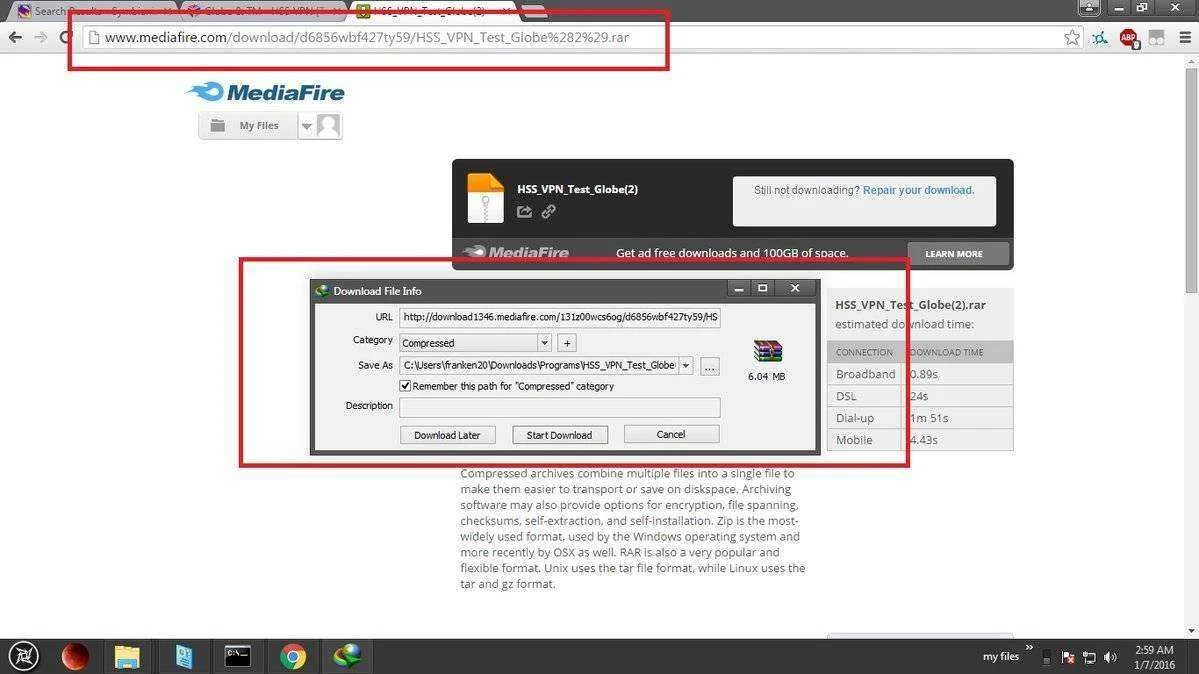Click the action center flag icon
The width and height of the screenshot is (1199, 674).
coord(1067,657)
